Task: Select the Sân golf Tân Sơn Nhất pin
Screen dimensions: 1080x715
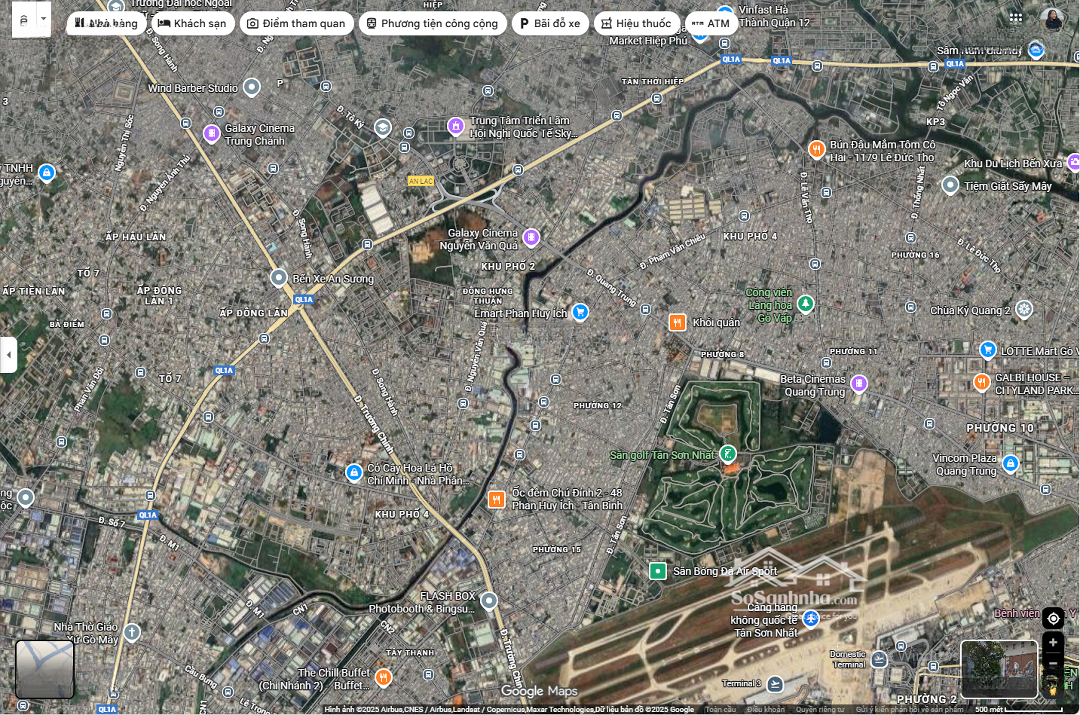Action: [728, 455]
